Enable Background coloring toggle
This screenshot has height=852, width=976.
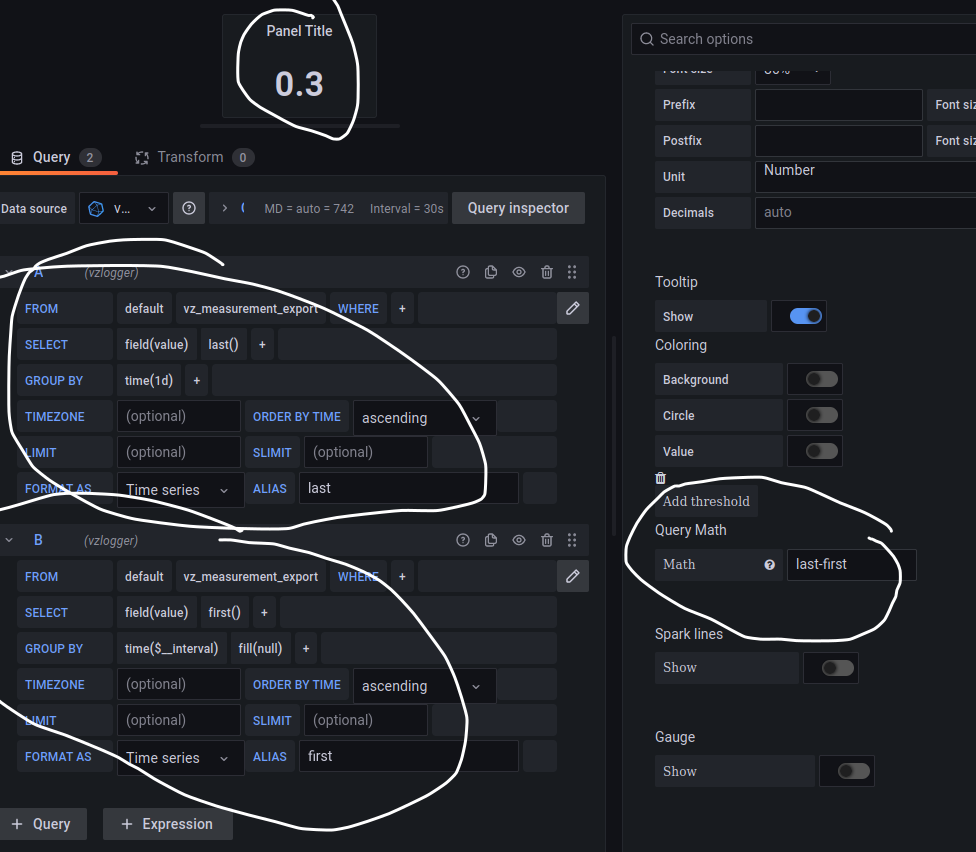click(x=821, y=380)
